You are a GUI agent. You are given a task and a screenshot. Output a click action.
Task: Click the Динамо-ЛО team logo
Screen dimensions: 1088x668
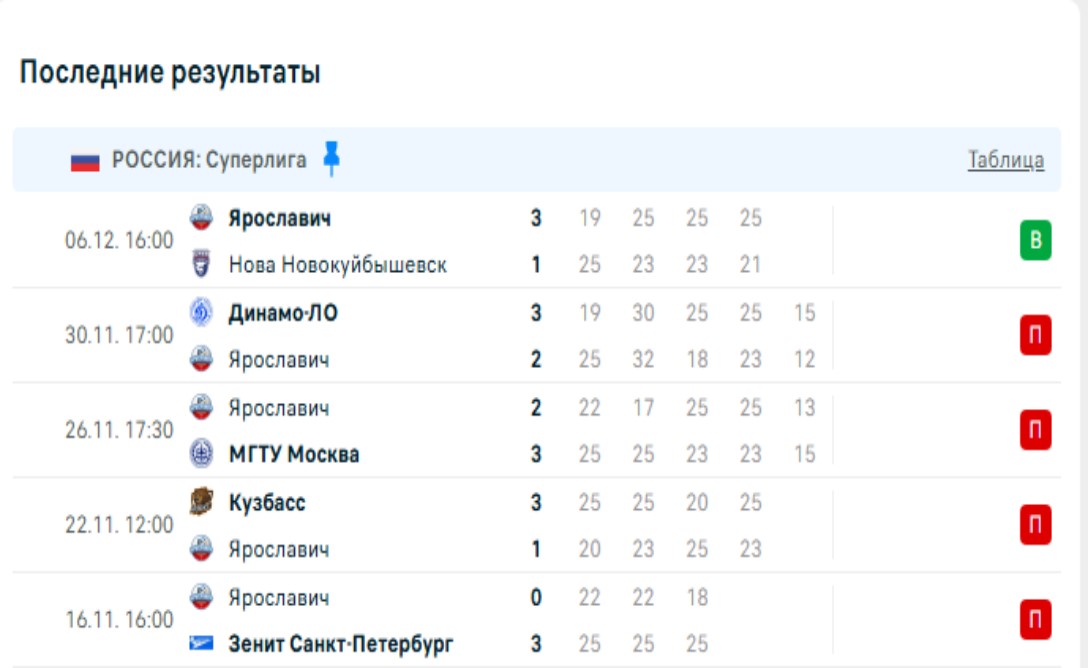pos(201,313)
